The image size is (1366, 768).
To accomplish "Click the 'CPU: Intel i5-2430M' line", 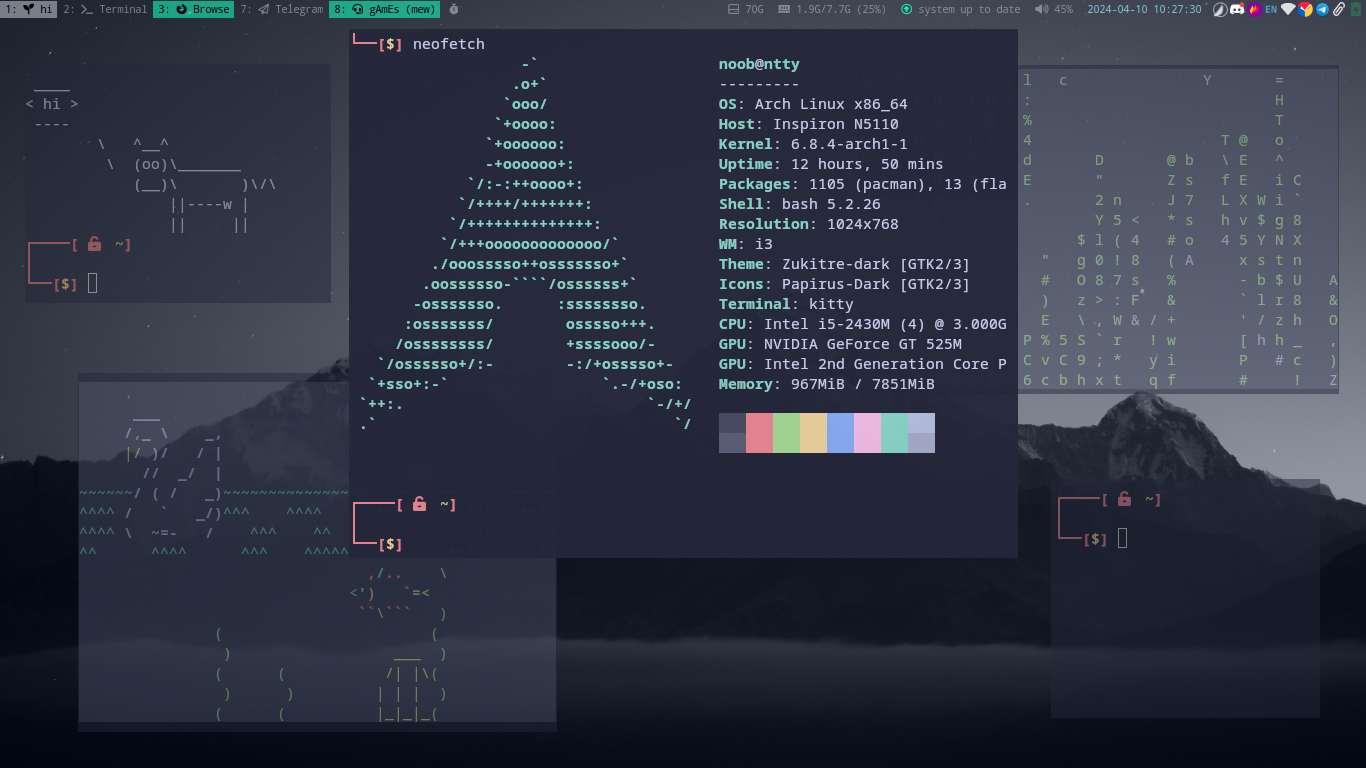I will (862, 324).
